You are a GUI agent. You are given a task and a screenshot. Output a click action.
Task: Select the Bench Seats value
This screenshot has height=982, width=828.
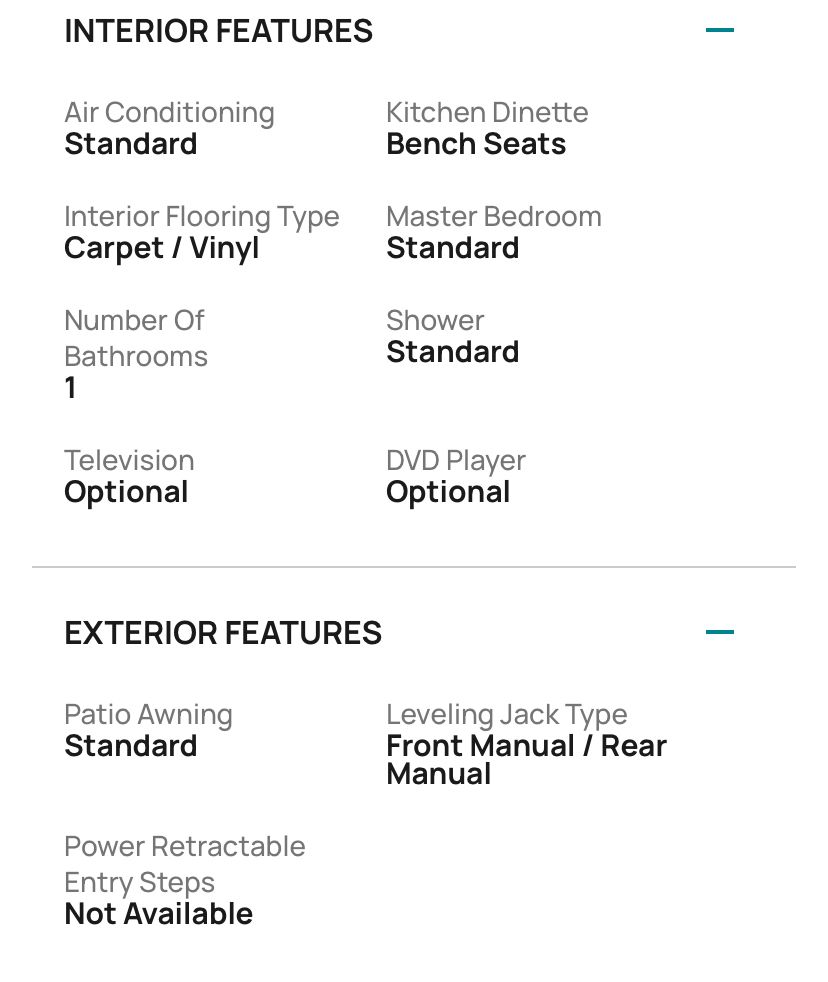click(476, 144)
